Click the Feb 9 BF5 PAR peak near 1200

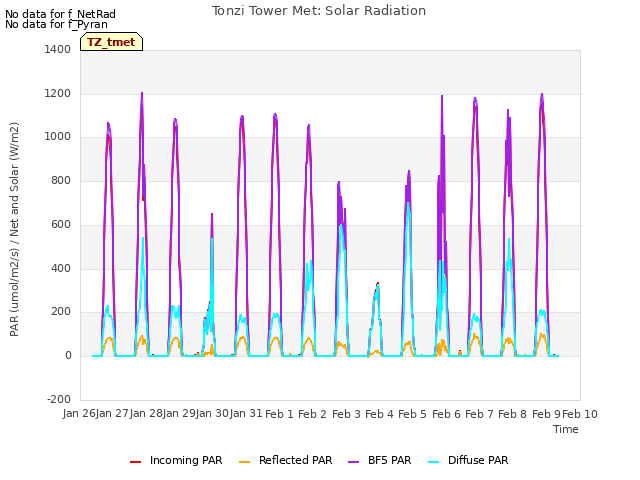pyautogui.click(x=542, y=95)
